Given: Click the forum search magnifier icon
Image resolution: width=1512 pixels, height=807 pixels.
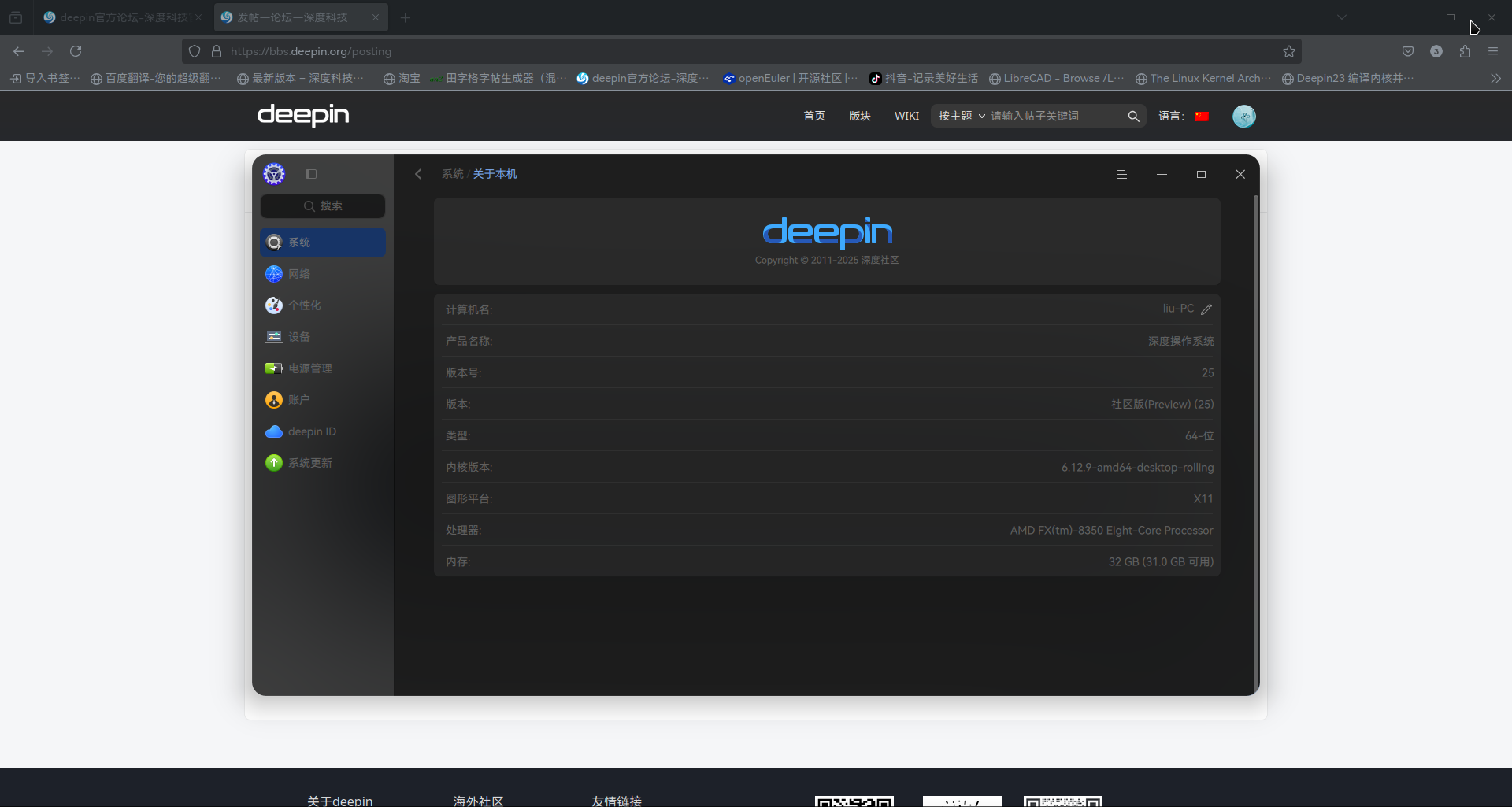Looking at the screenshot, I should (1133, 116).
